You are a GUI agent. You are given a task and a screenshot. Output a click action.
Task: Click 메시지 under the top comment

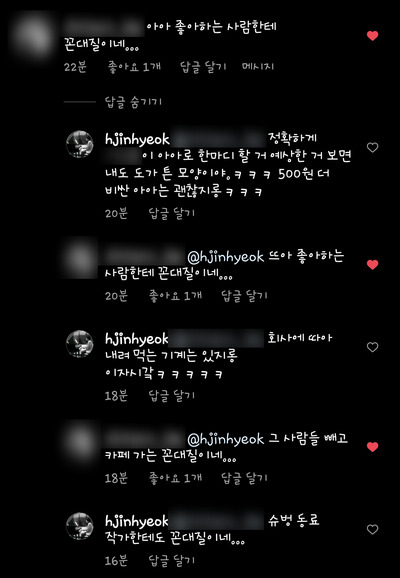click(x=258, y=66)
